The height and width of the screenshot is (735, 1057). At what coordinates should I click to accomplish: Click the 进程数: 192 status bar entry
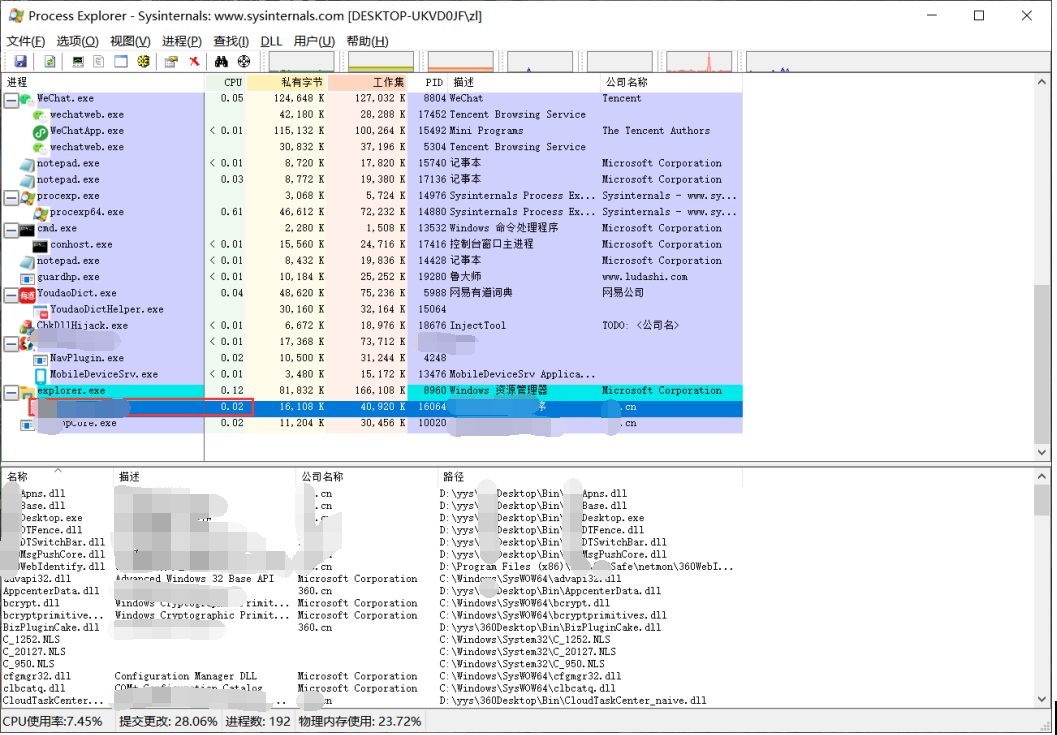[x=258, y=722]
